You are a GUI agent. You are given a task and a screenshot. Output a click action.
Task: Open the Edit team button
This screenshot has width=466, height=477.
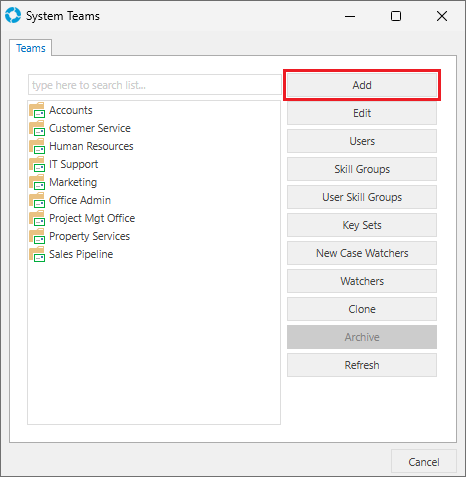(x=362, y=113)
